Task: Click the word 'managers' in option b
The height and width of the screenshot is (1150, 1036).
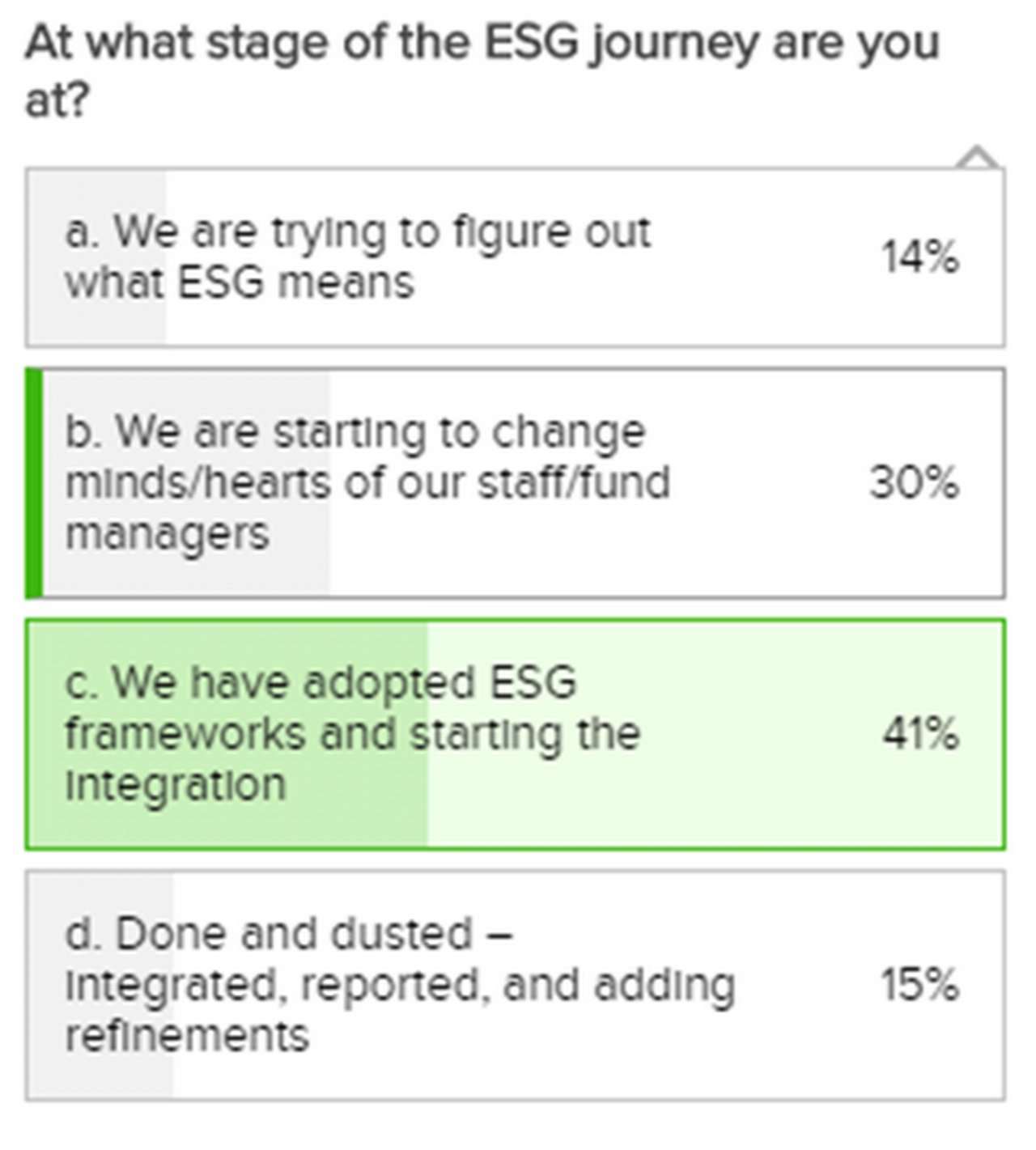Action: click(x=167, y=534)
